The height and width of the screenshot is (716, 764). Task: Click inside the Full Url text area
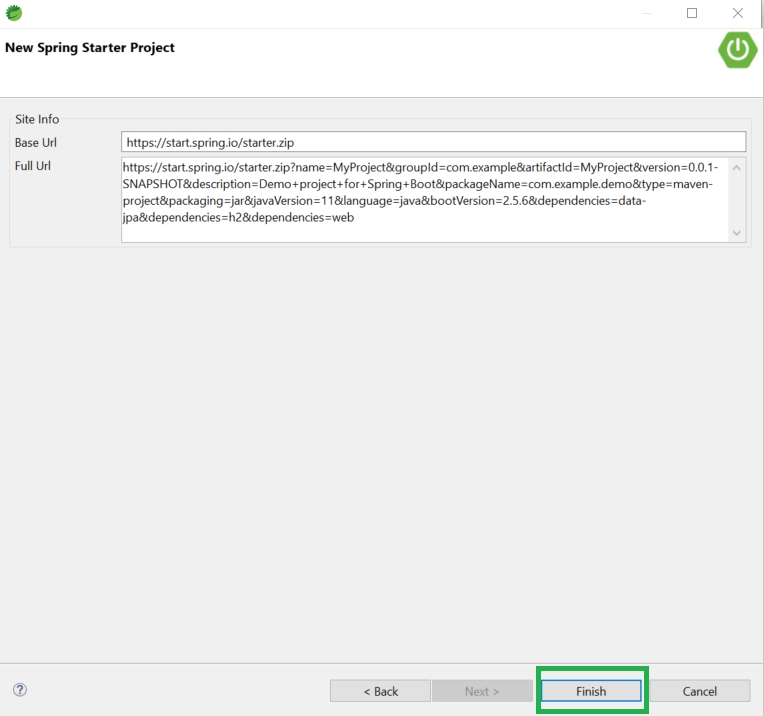[x=420, y=198]
